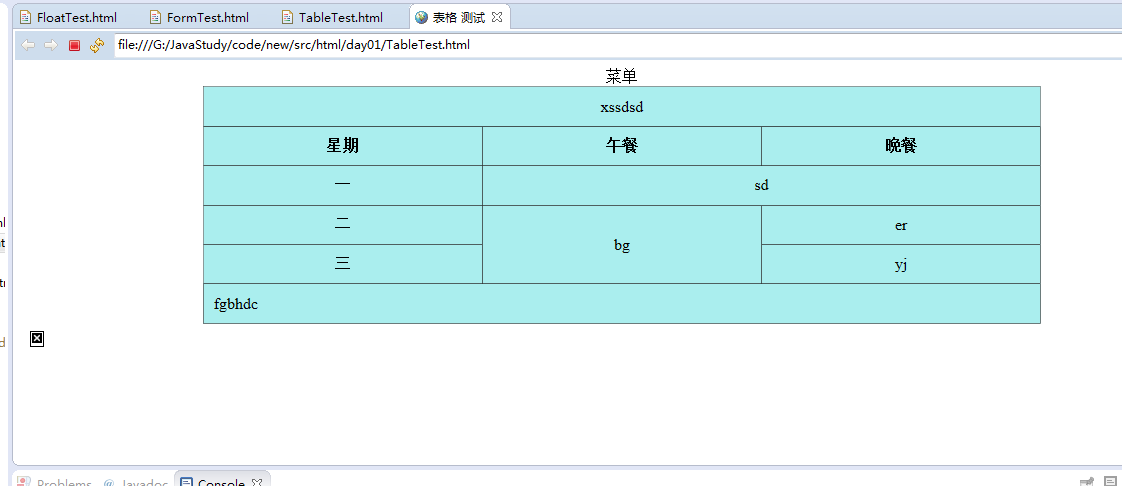Switch to FloatTest.html editor tab
Viewport: 1122px width, 486px height.
(76, 18)
